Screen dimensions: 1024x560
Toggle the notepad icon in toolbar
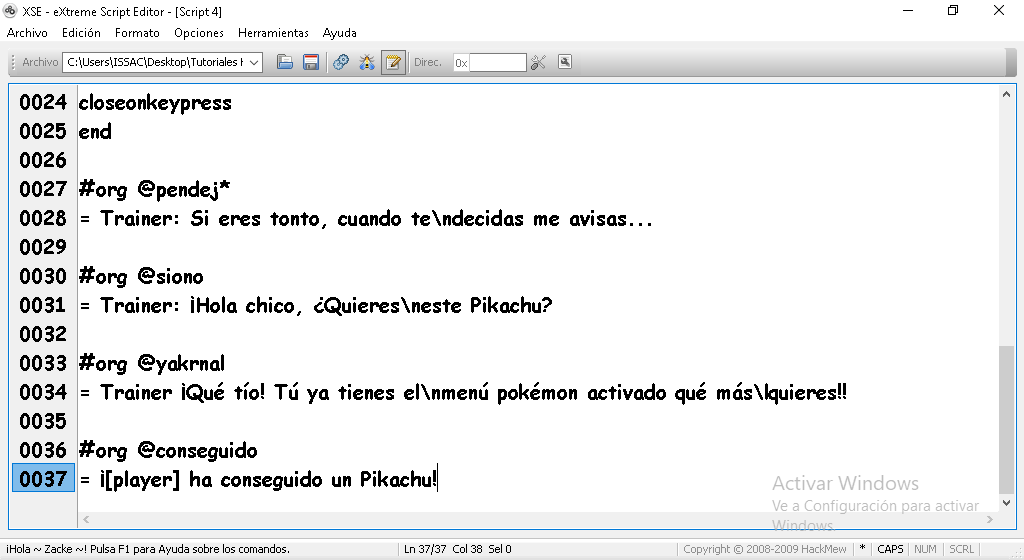pos(393,62)
